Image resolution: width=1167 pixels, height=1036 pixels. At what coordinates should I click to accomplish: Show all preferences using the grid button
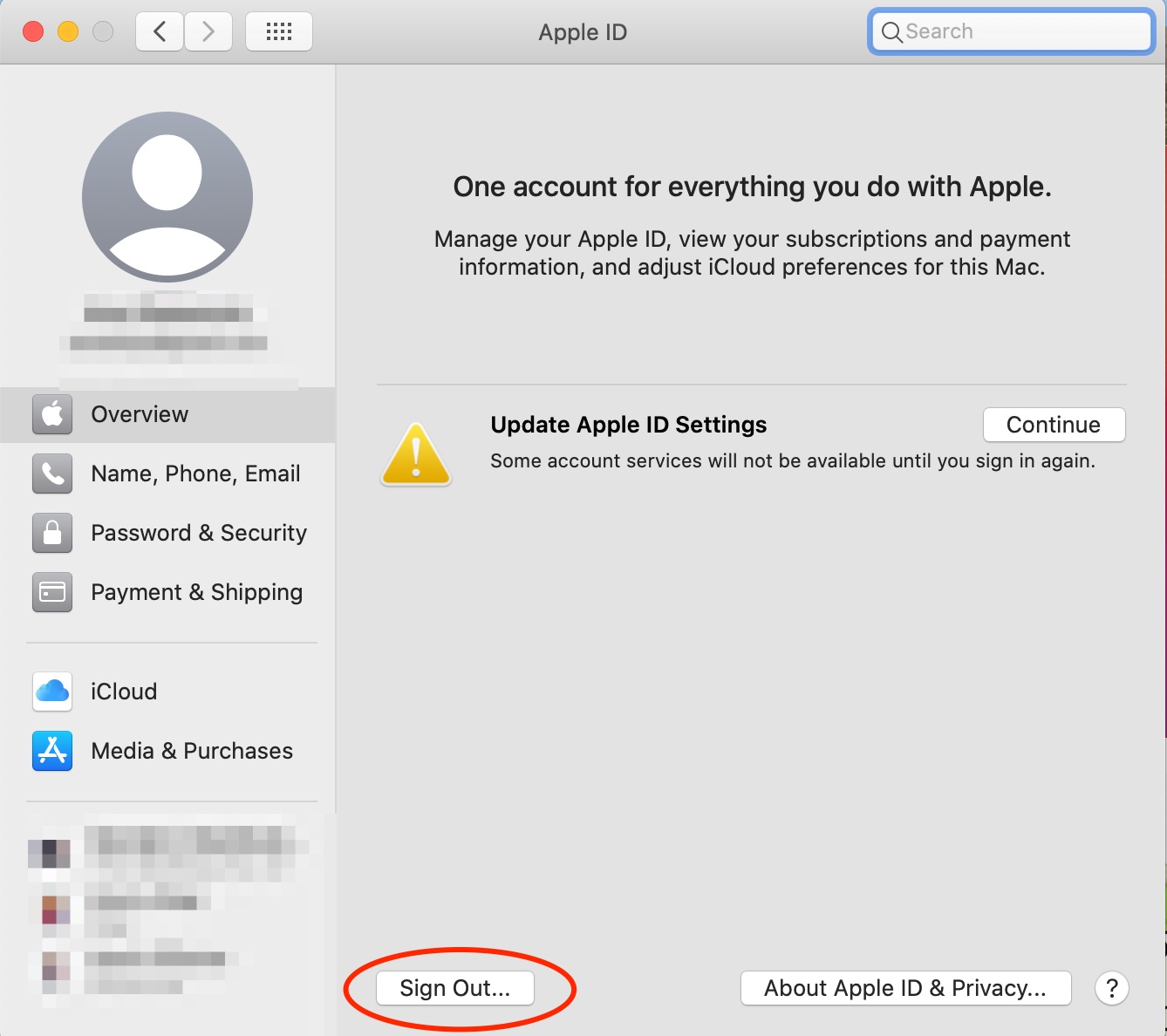coord(279,32)
